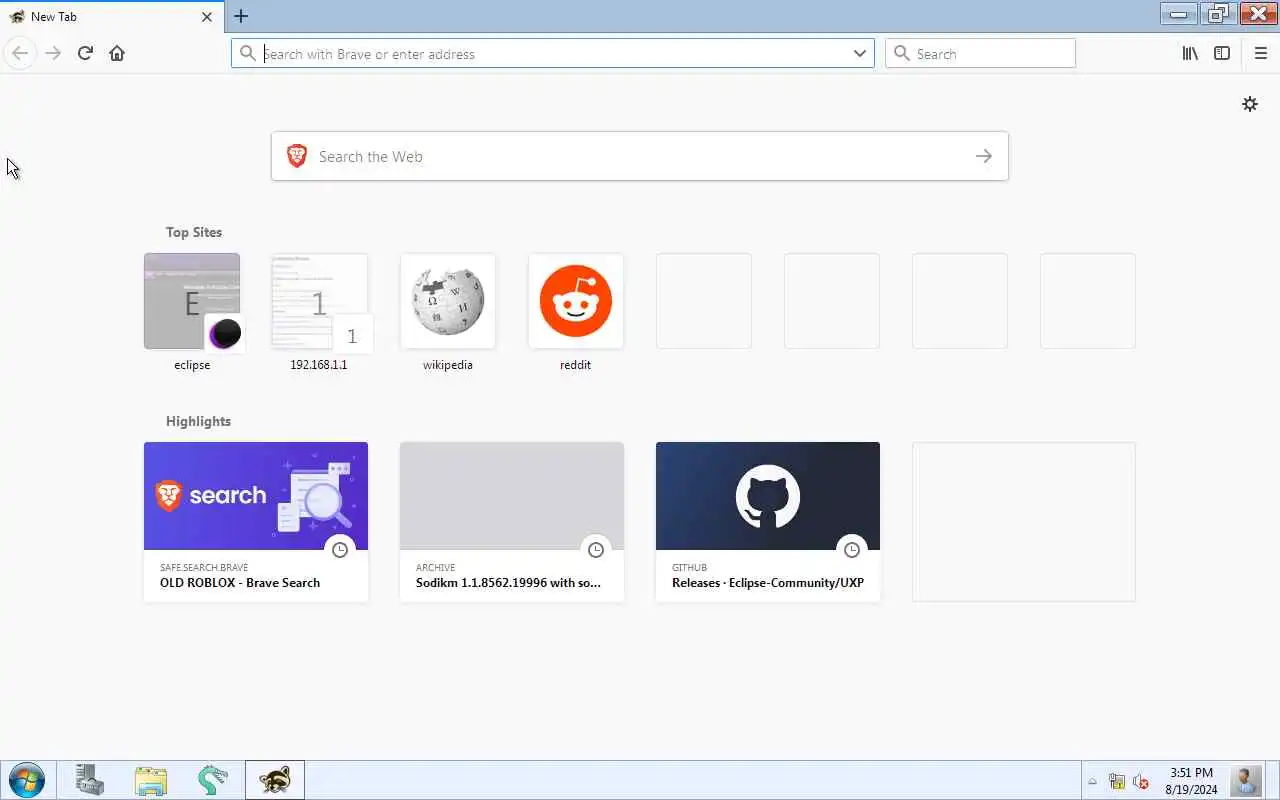1280x800 pixels.
Task: Click the muted volume tray icon
Action: (x=1141, y=782)
